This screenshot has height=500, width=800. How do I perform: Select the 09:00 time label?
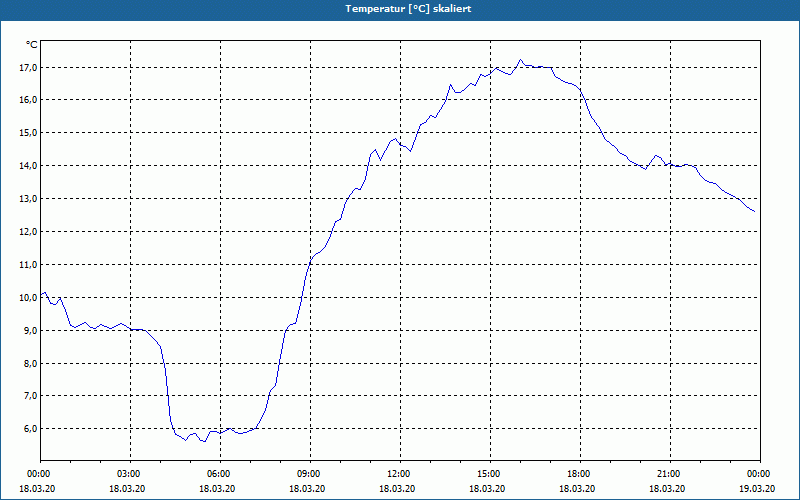click(307, 474)
